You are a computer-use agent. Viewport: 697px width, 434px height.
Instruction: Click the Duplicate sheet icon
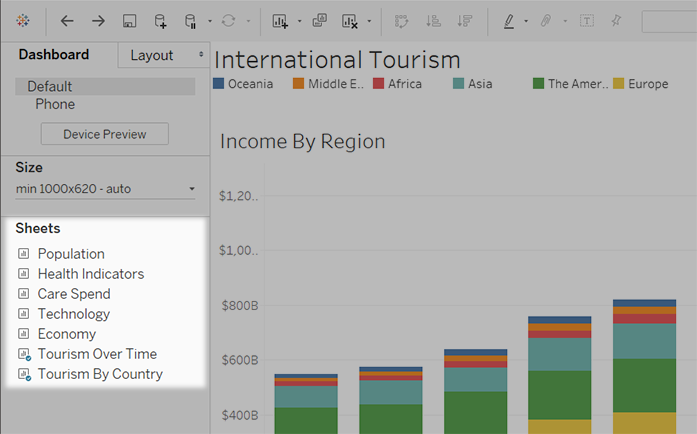320,20
